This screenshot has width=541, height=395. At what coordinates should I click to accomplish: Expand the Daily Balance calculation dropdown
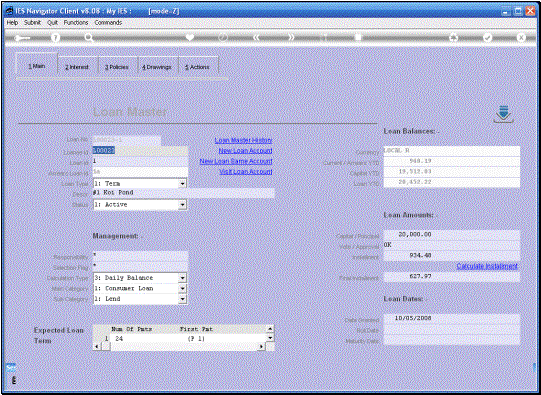coord(183,278)
